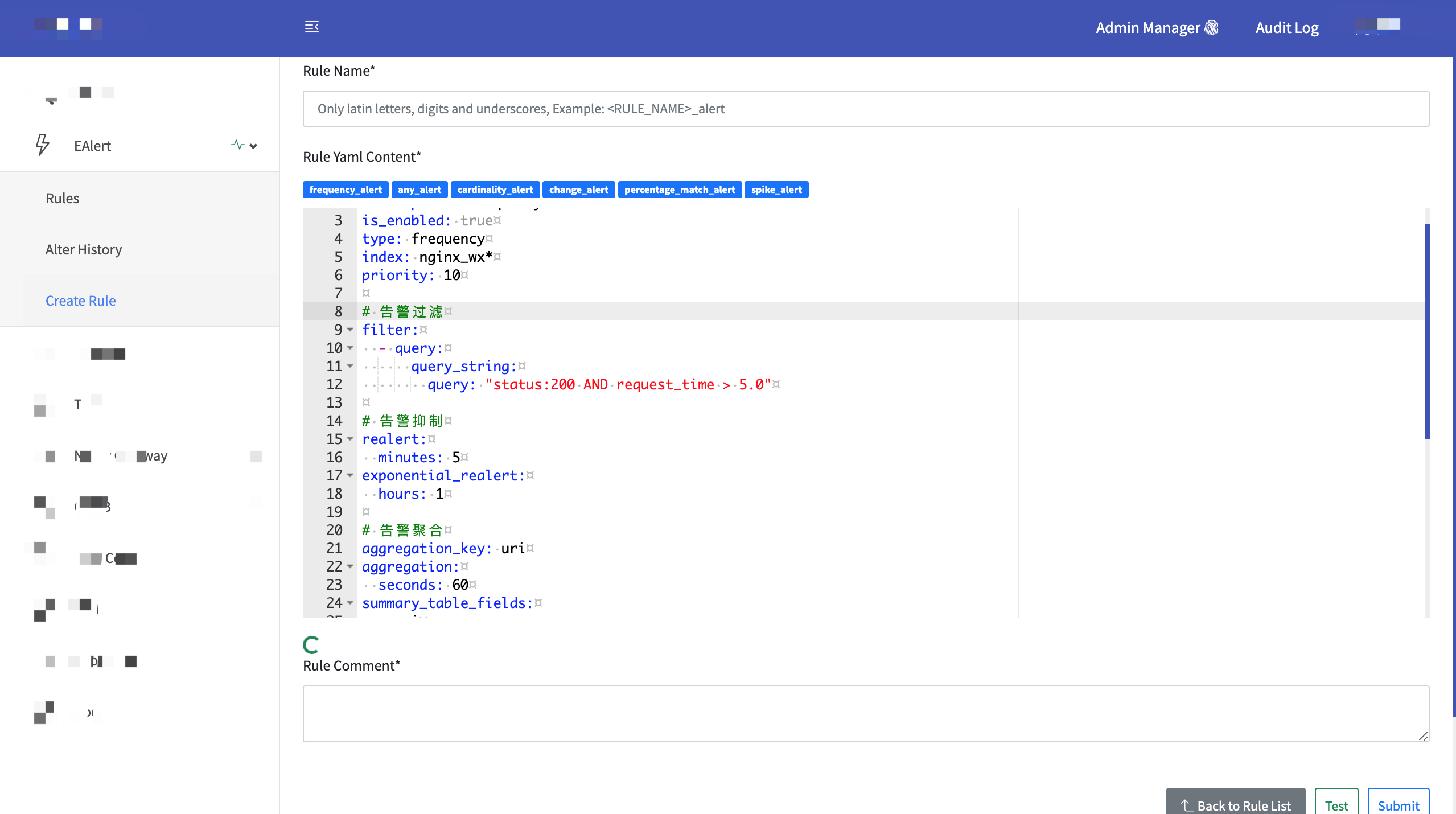Open the Admin Manager page
The image size is (1456, 814).
(1156, 28)
